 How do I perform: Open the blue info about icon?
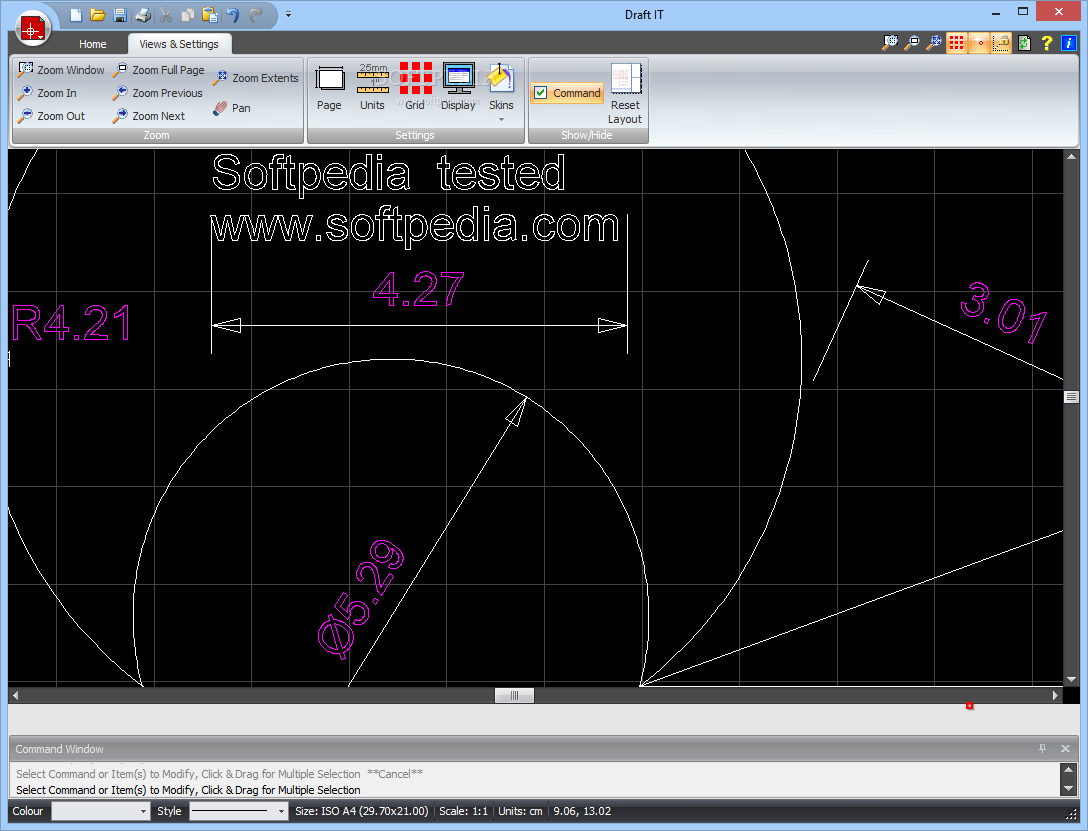click(x=1069, y=43)
